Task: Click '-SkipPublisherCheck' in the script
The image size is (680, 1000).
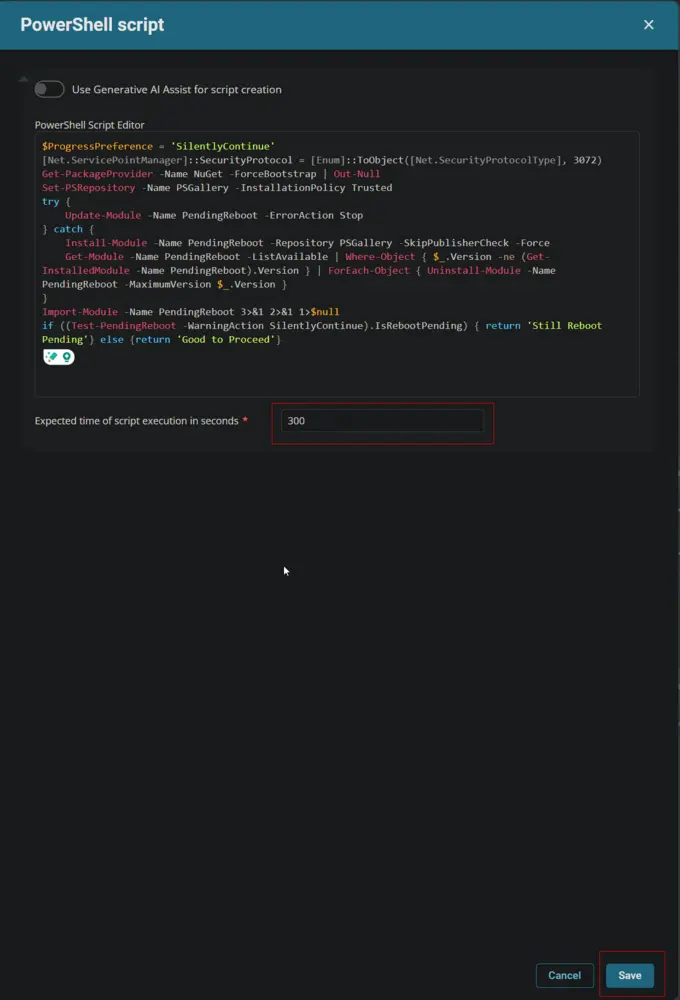Action: click(x=456, y=243)
